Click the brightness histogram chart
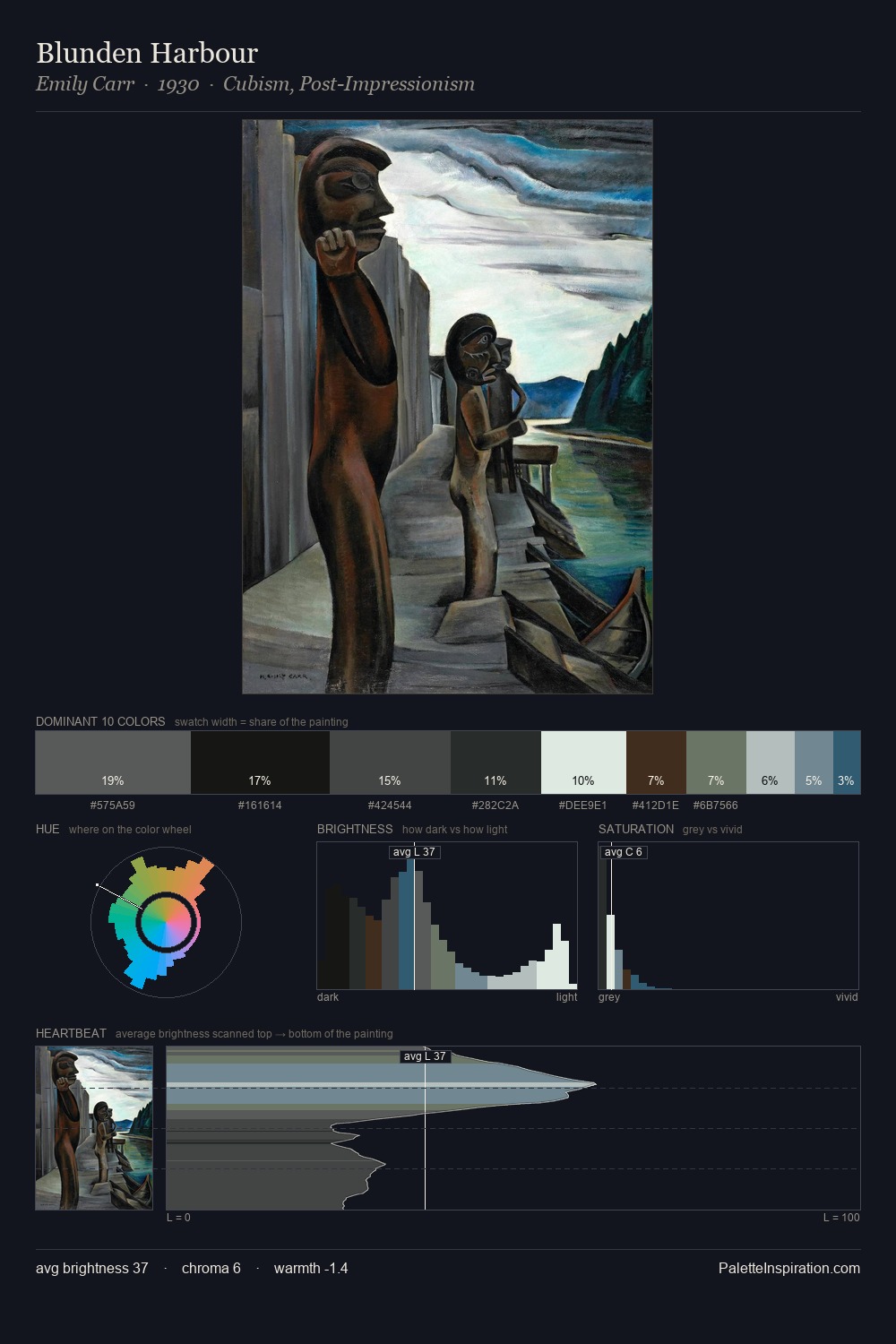This screenshot has height=1344, width=896. (x=447, y=916)
